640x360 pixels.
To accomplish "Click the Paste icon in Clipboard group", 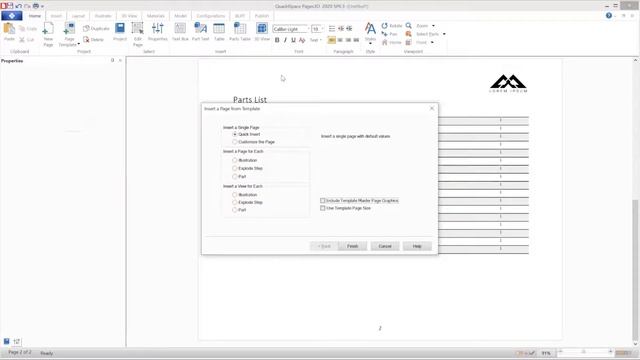I will tap(9, 29).
